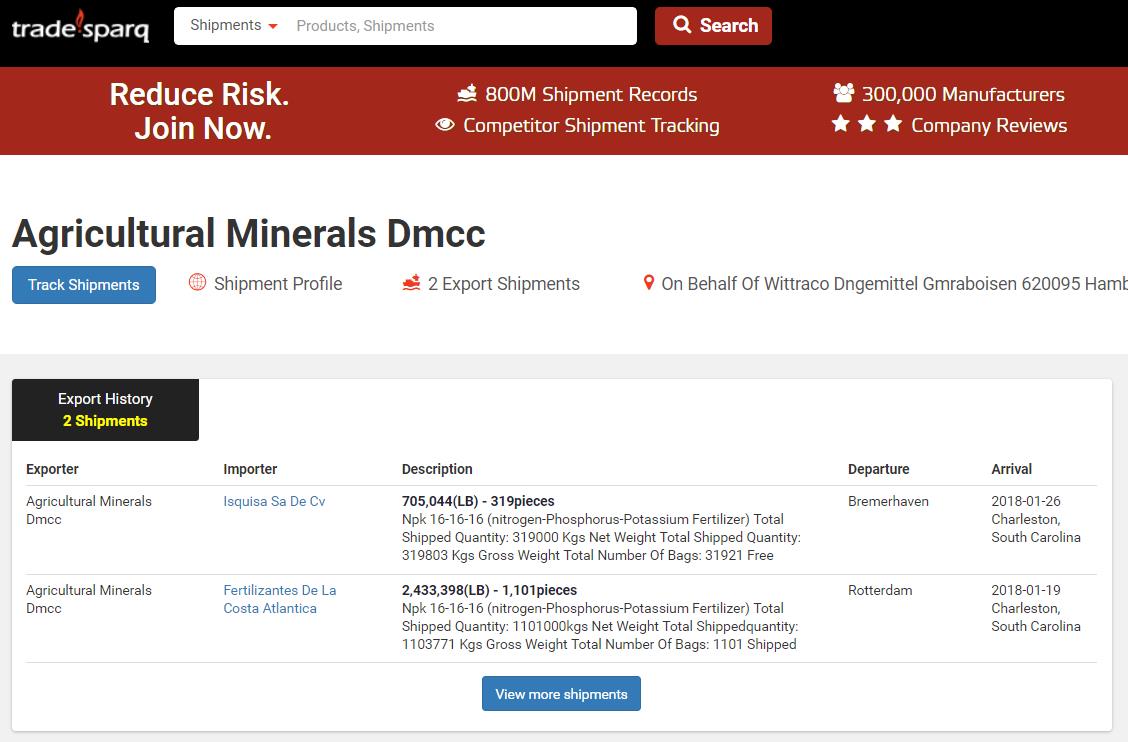Open the Isquisa Sa De Cv importer link
This screenshot has height=742, width=1128.
274,501
